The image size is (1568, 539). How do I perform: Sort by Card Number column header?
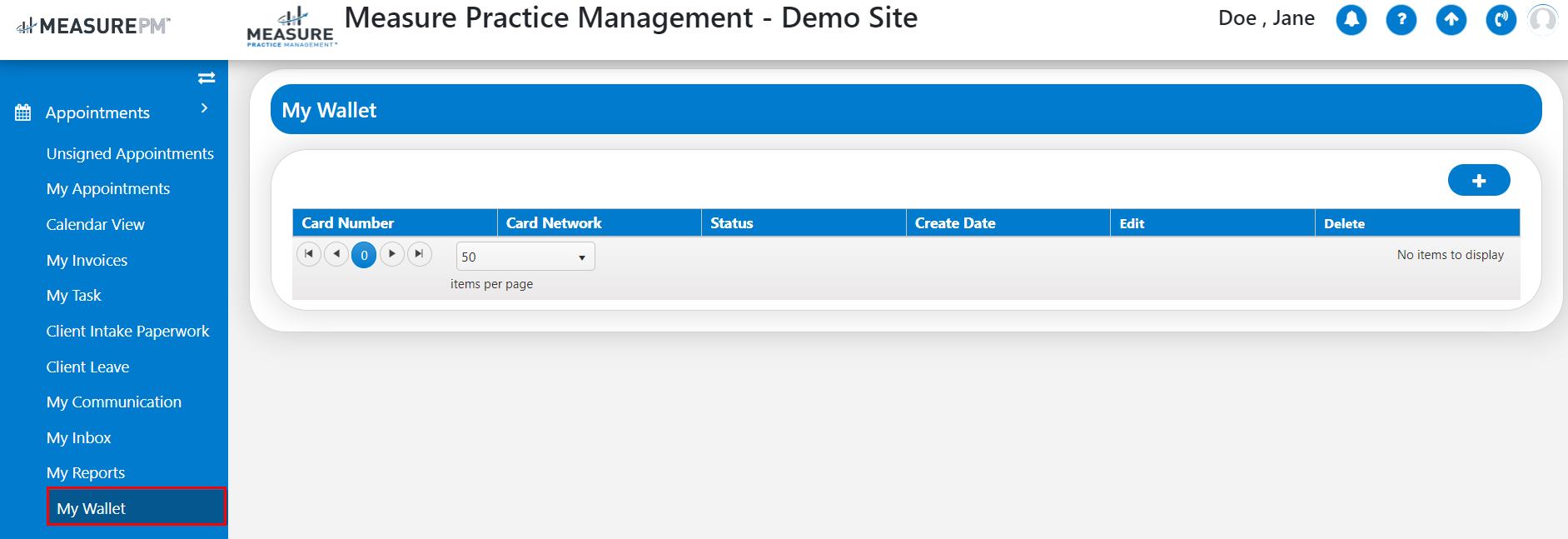[395, 222]
